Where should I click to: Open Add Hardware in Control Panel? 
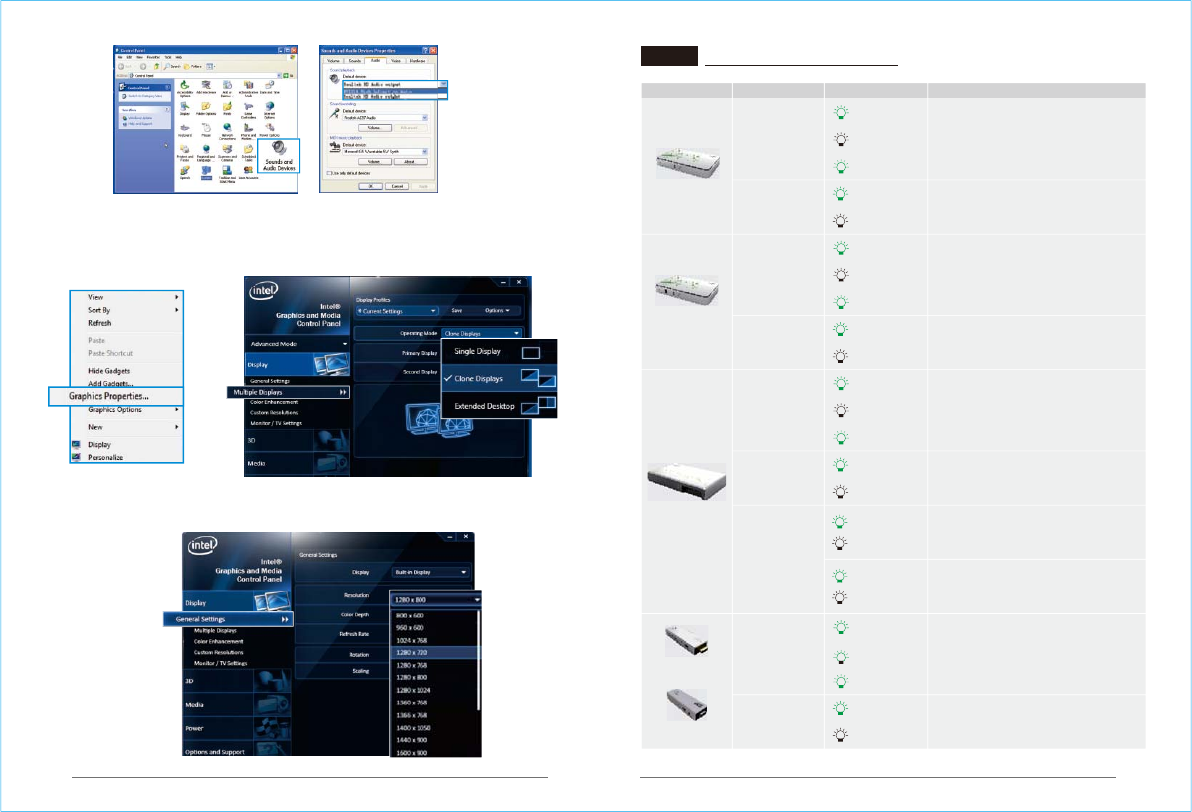206,87
